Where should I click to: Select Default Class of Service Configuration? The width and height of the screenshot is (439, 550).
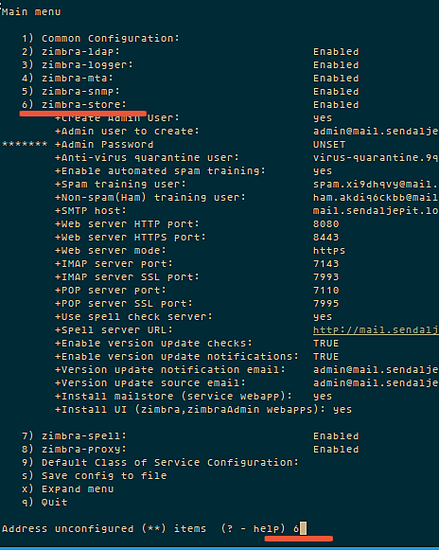pos(160,463)
